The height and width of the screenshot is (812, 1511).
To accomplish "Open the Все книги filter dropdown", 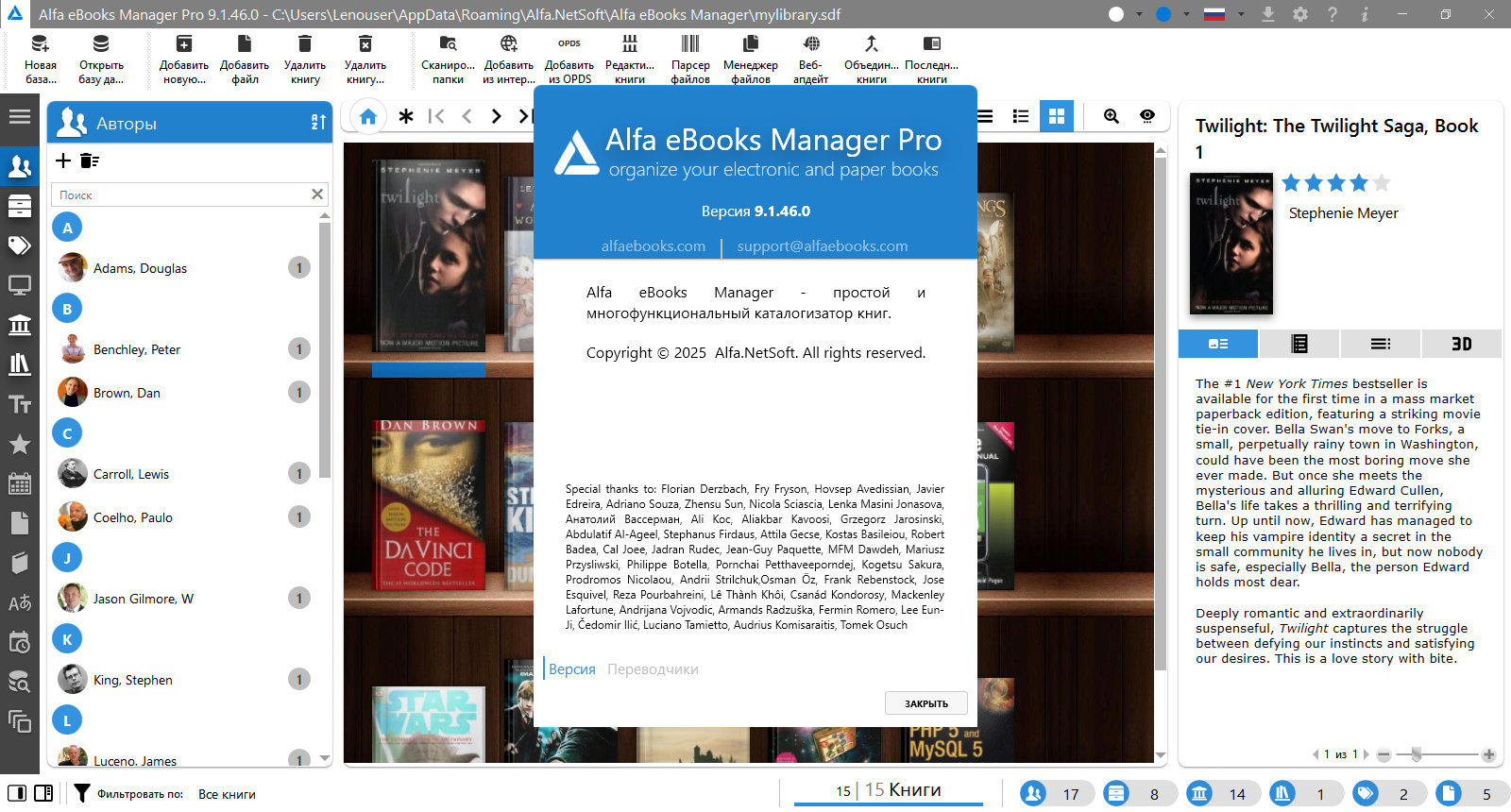I will pos(227,794).
